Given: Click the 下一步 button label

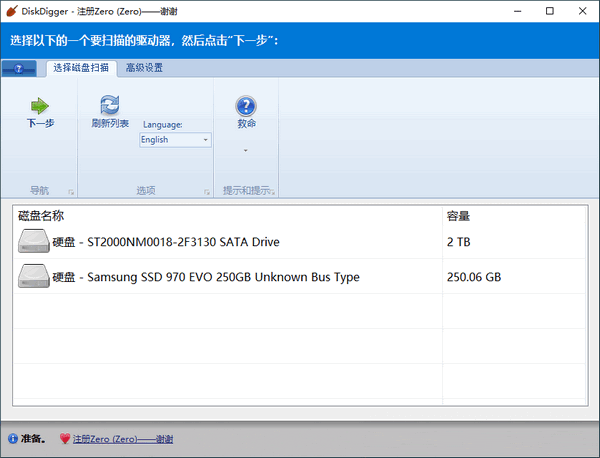Looking at the screenshot, I should pyautogui.click(x=40, y=123).
